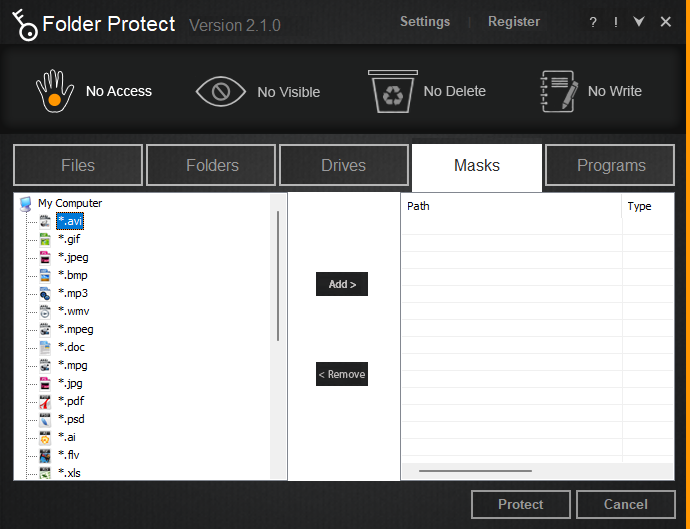Click the *.doc file type icon
The height and width of the screenshot is (529, 690).
click(45, 348)
